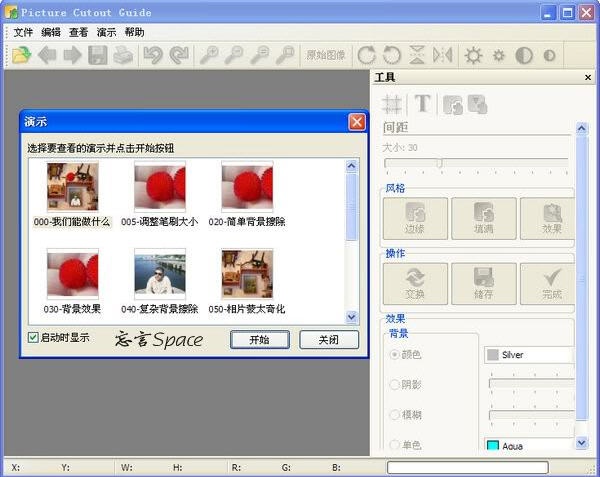Click the undo arrow icon

tap(153, 55)
